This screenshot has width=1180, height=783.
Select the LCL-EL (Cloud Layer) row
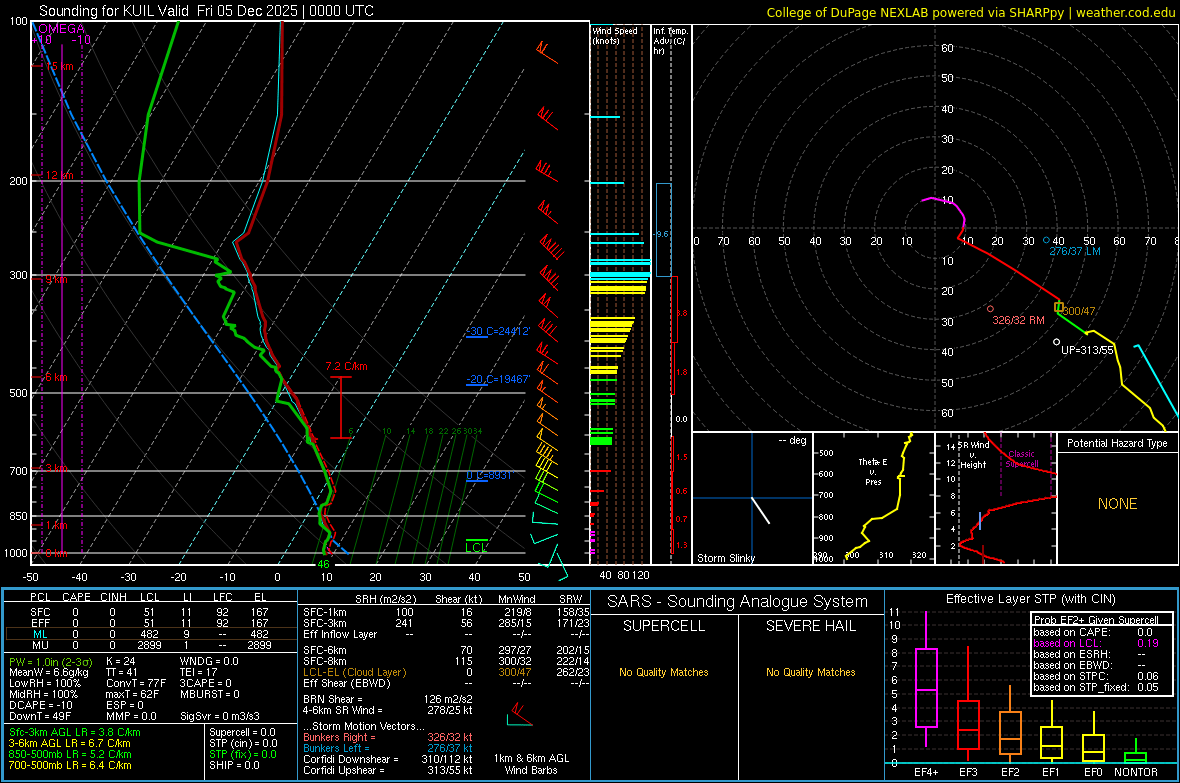click(x=446, y=672)
